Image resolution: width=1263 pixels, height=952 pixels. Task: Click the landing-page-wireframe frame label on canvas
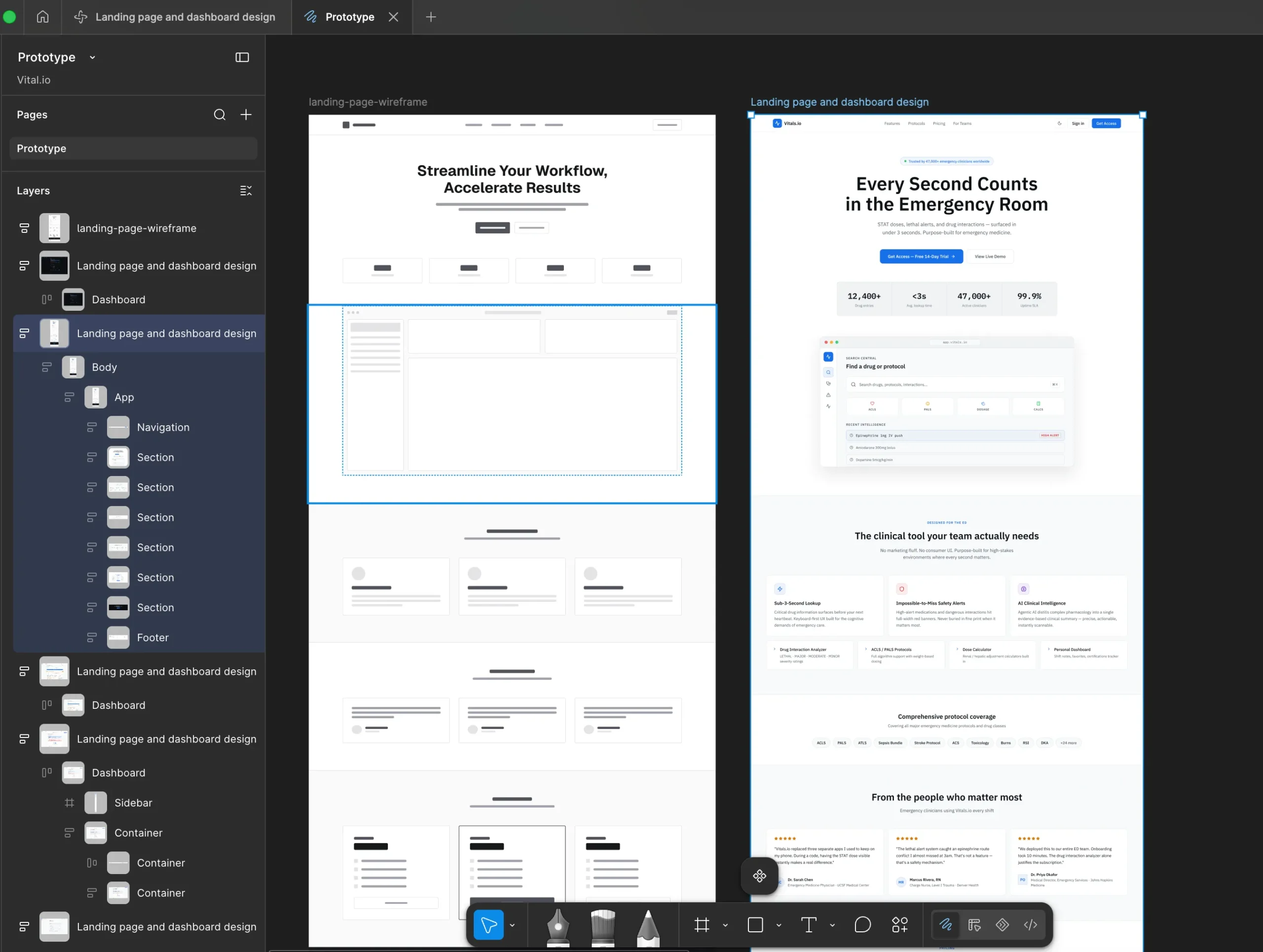(x=368, y=102)
